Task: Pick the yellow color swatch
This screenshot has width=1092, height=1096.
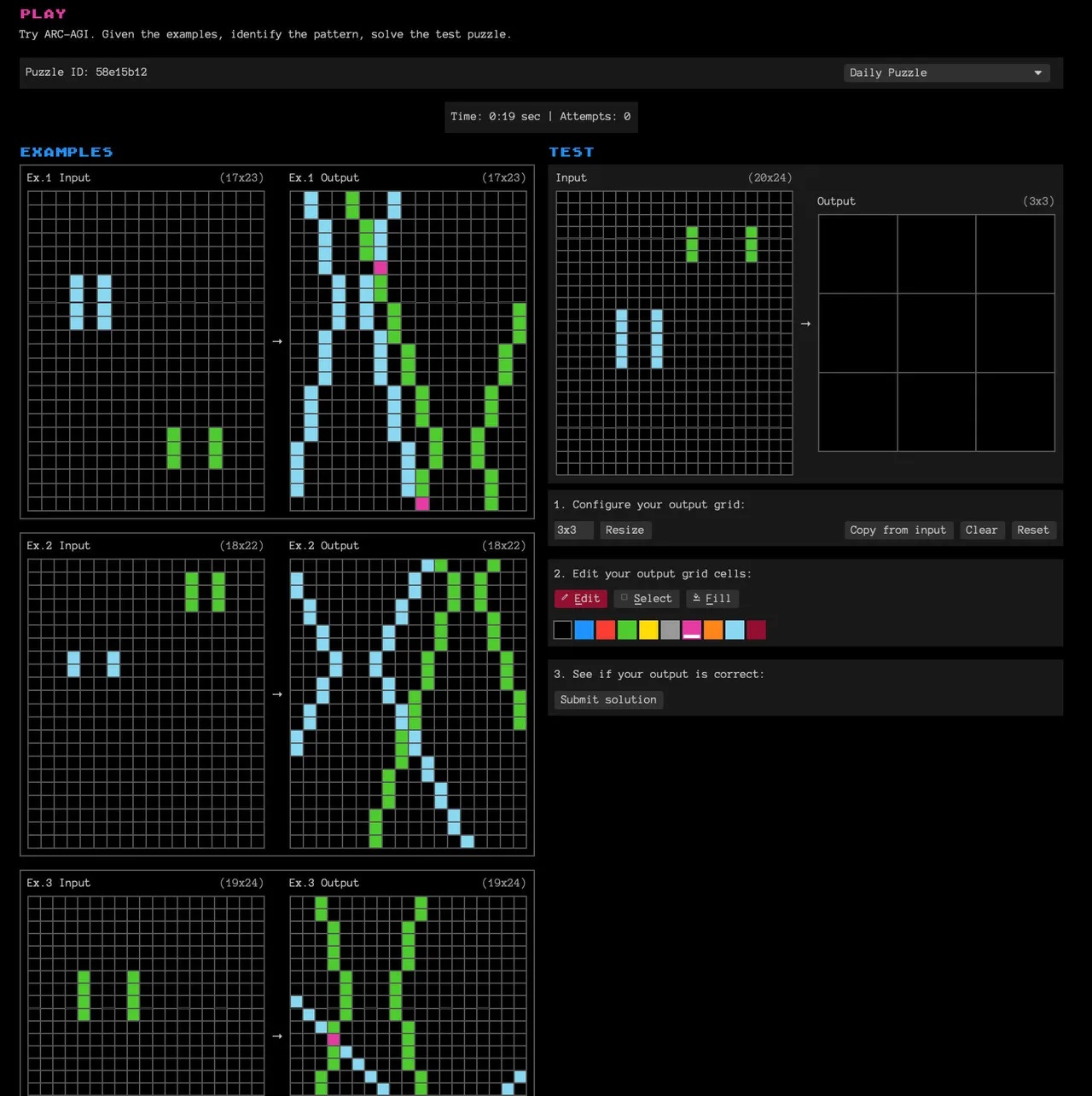Action: click(648, 629)
